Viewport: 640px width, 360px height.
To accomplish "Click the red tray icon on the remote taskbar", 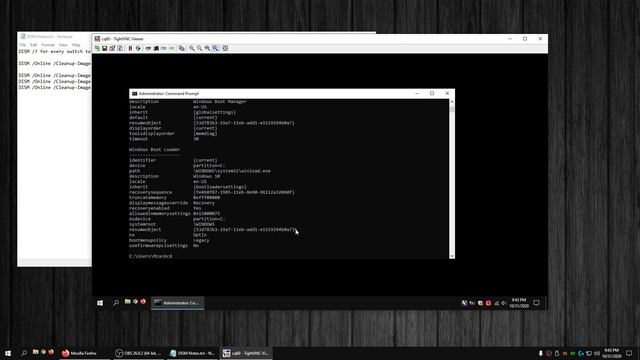I will [x=489, y=303].
